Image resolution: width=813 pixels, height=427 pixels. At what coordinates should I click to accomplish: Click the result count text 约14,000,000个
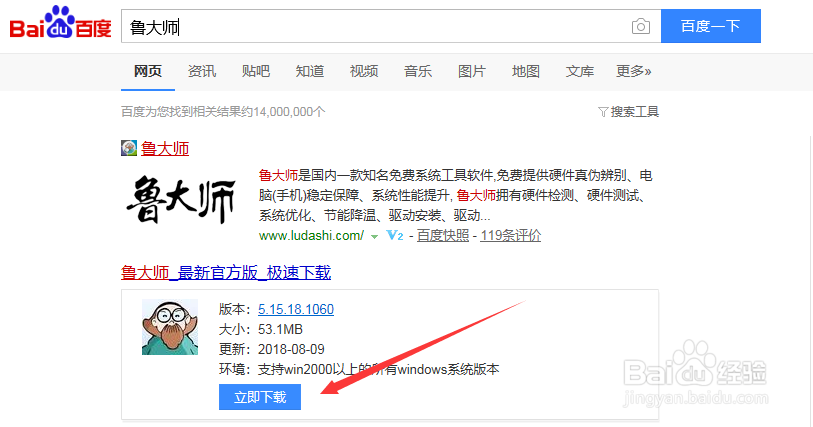click(x=283, y=111)
